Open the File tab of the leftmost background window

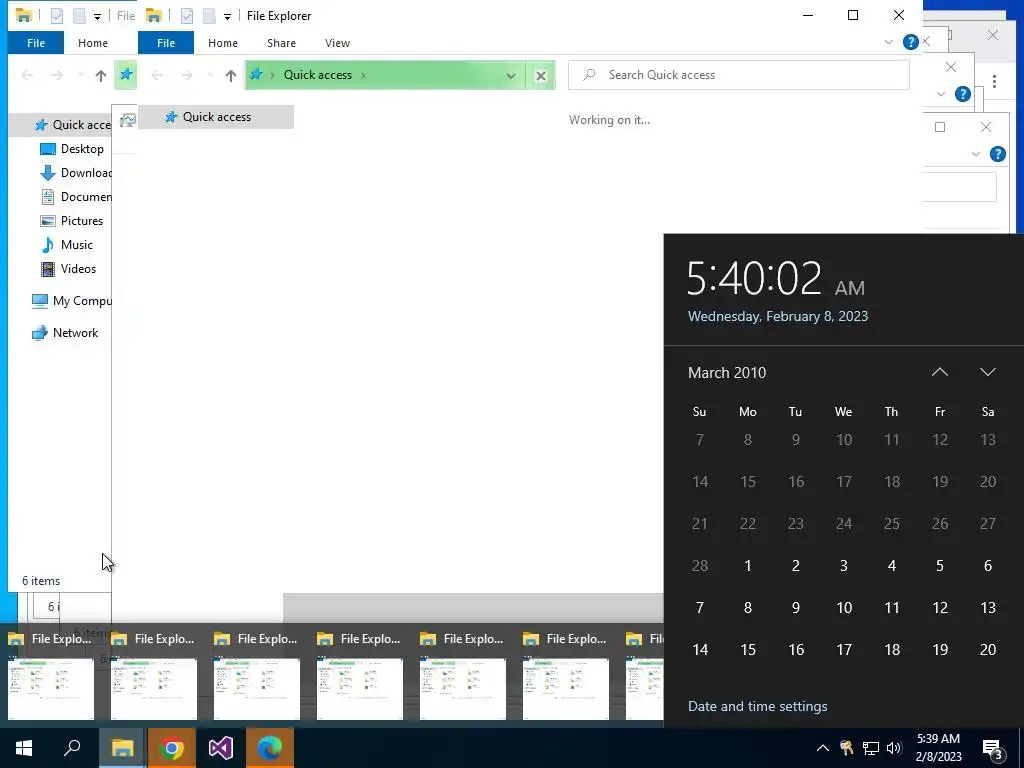point(36,43)
